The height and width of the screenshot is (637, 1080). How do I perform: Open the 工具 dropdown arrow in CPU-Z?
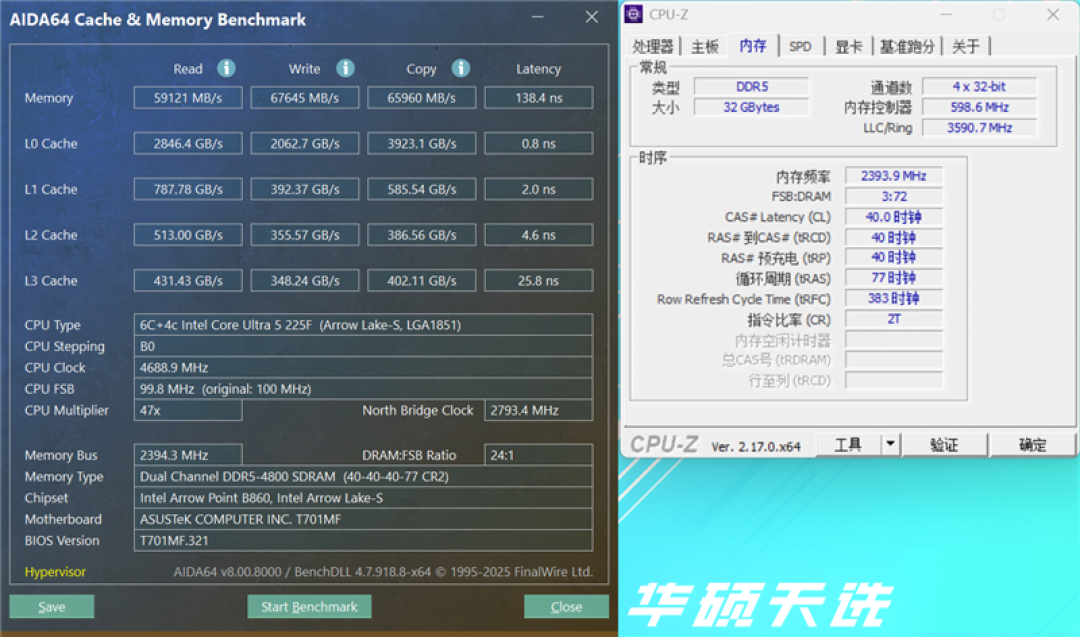coord(890,444)
